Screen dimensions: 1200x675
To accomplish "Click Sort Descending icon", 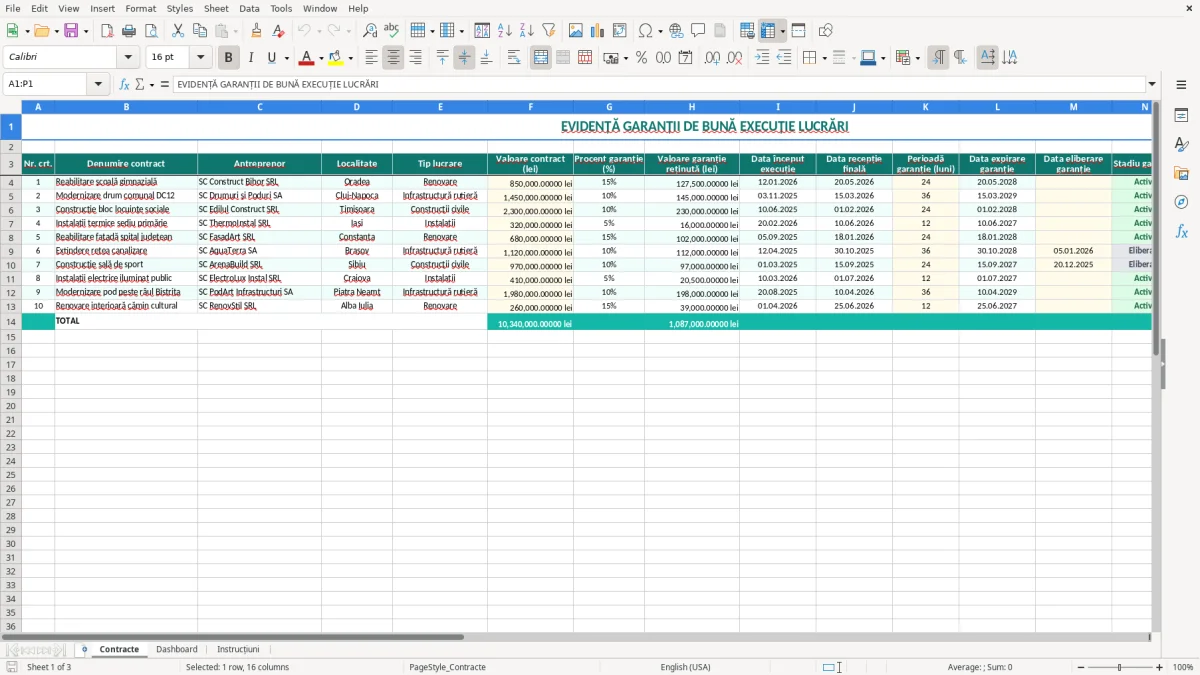I will click(527, 31).
